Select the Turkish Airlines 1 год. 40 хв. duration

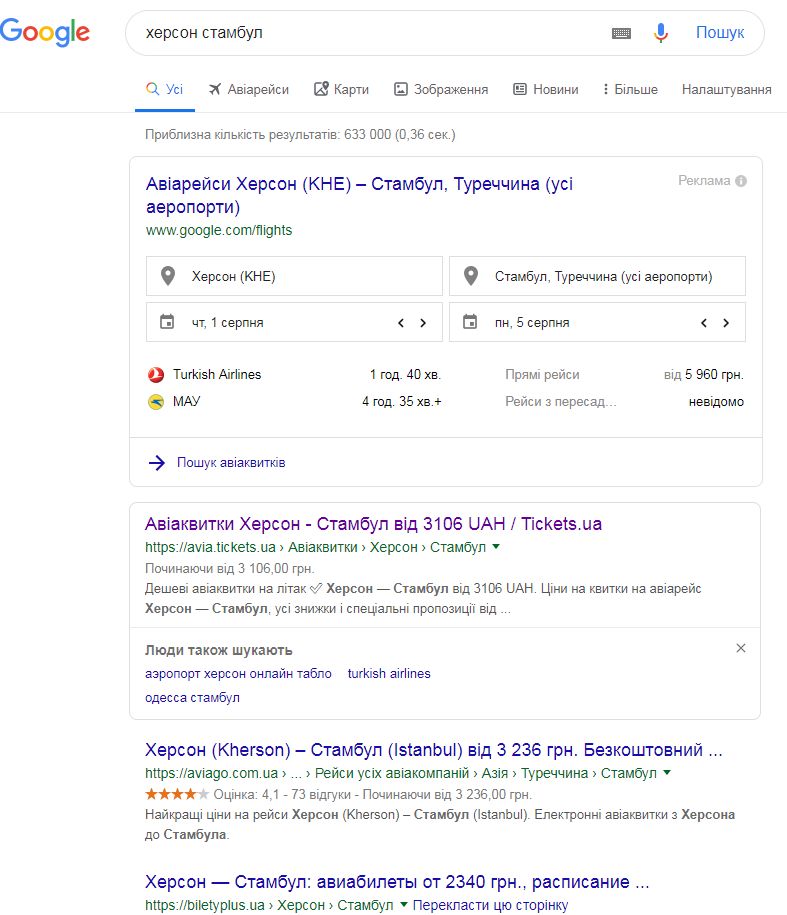point(405,375)
